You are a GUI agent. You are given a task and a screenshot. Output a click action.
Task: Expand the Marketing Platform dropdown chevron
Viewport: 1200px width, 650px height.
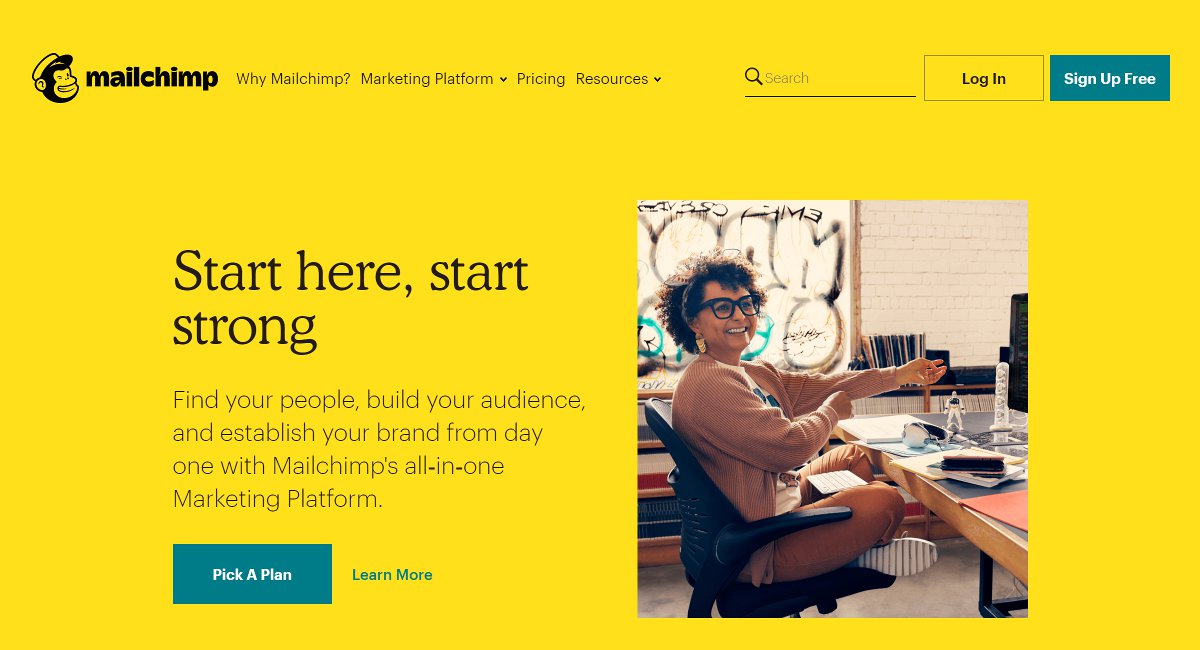click(x=504, y=80)
